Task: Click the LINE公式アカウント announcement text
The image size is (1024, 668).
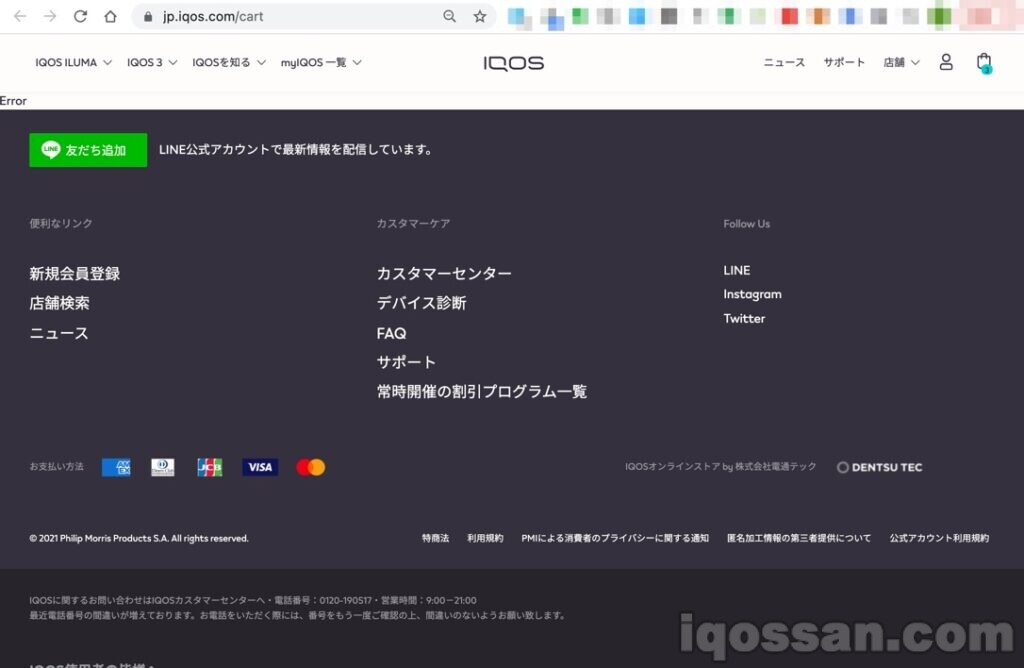Action: coord(296,150)
